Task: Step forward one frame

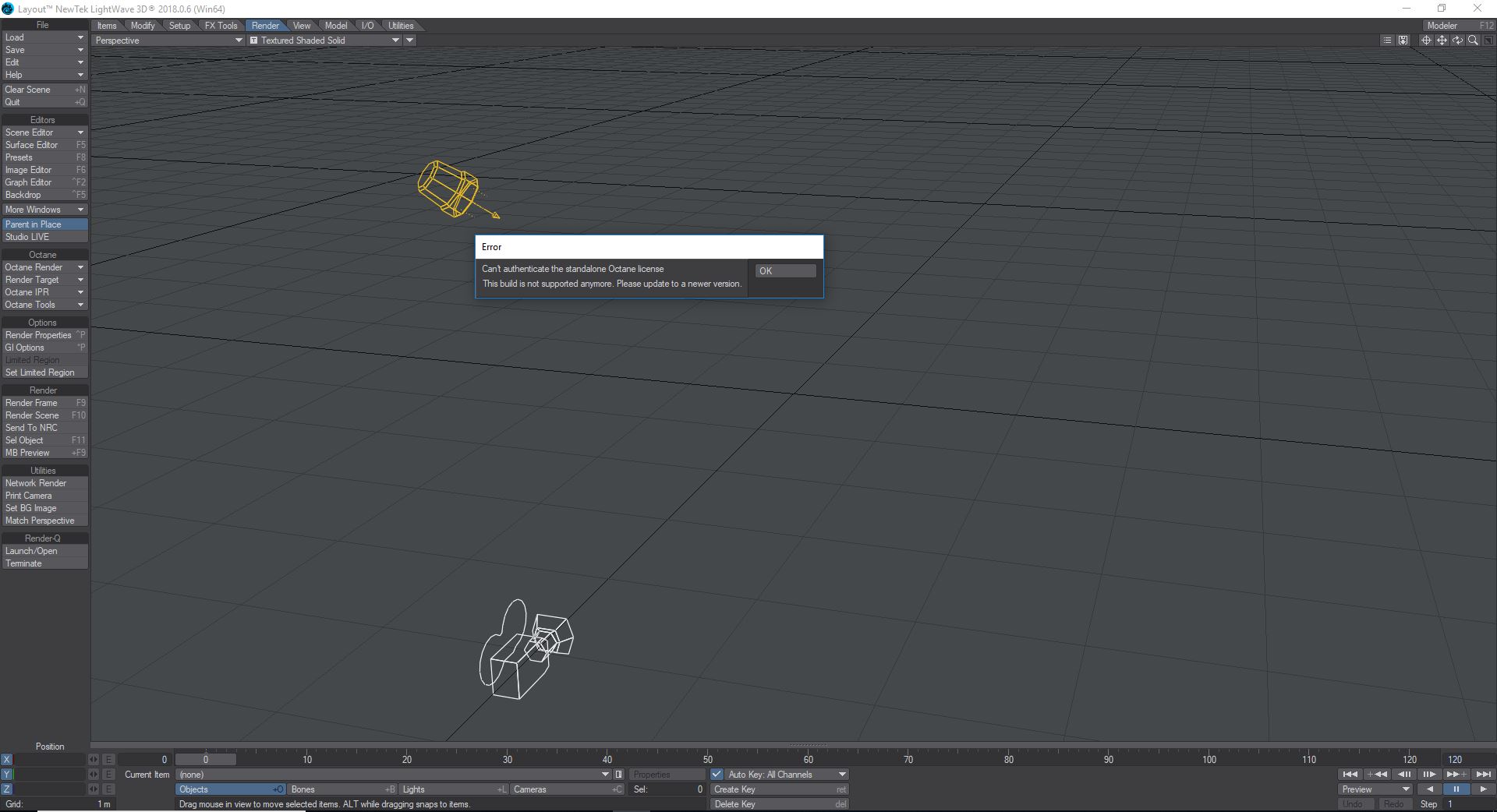Action: click(1429, 775)
